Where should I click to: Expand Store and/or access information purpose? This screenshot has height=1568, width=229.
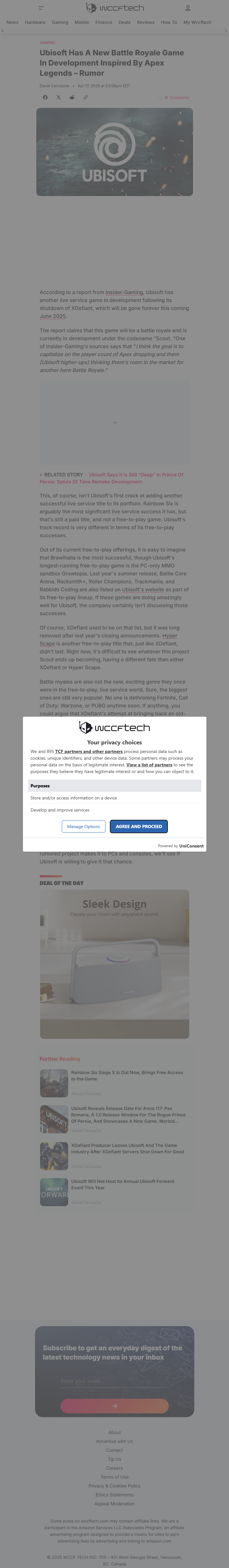point(115,798)
